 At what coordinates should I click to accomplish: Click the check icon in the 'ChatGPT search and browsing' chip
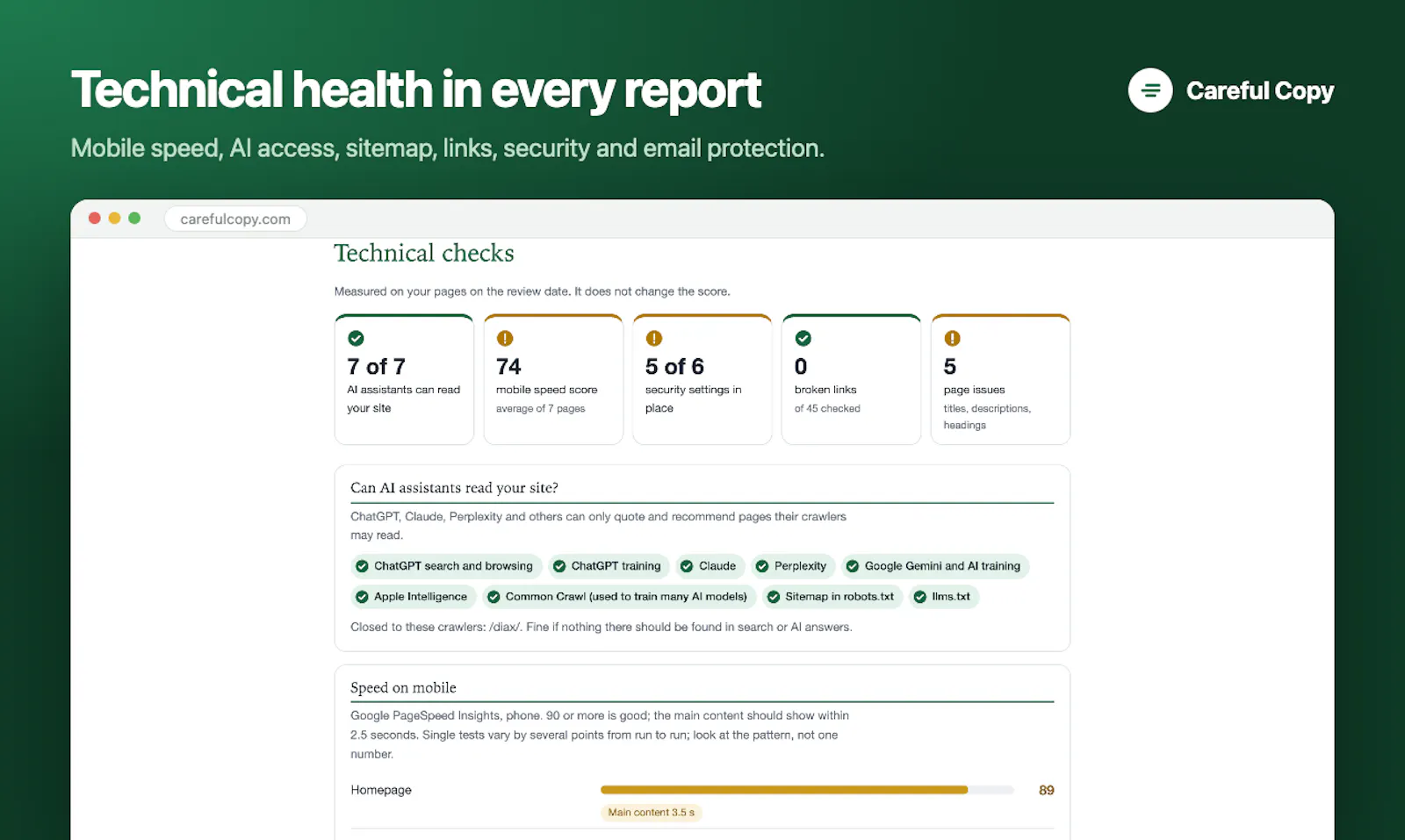coord(362,566)
